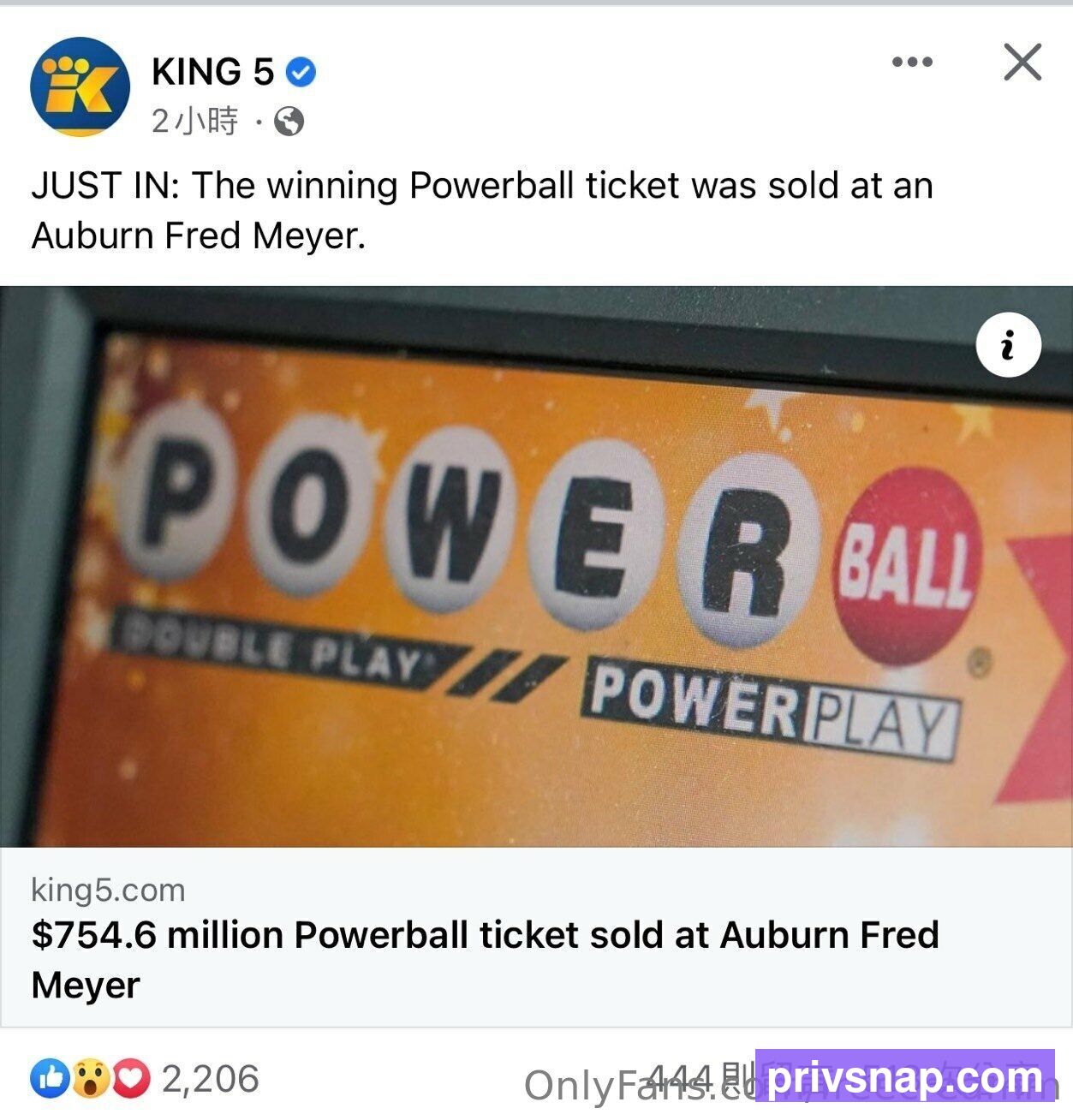Click the JUST IN post caption text

pyautogui.click(x=482, y=210)
